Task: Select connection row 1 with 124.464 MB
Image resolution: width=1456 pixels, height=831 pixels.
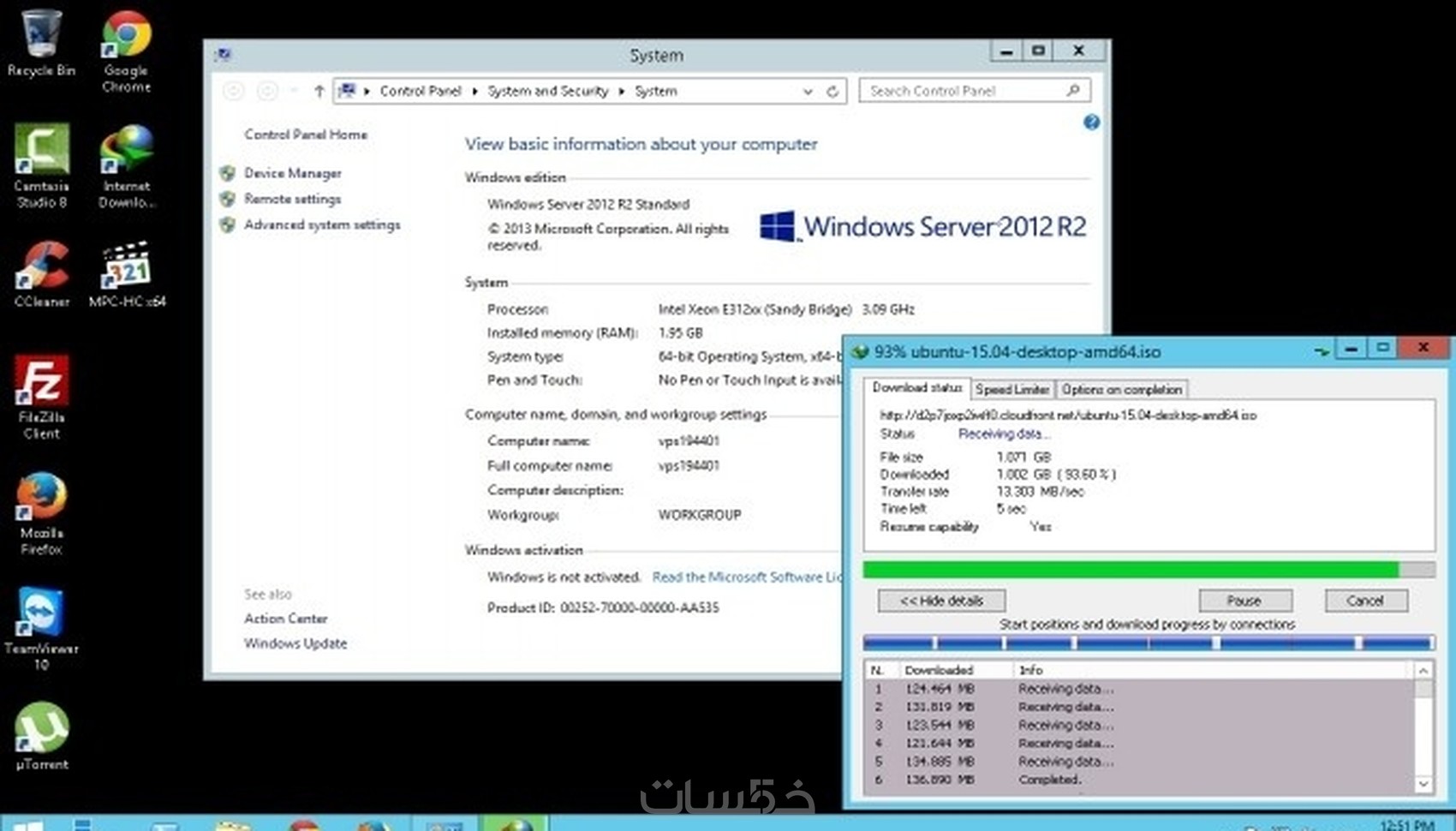Action: tap(1138, 689)
